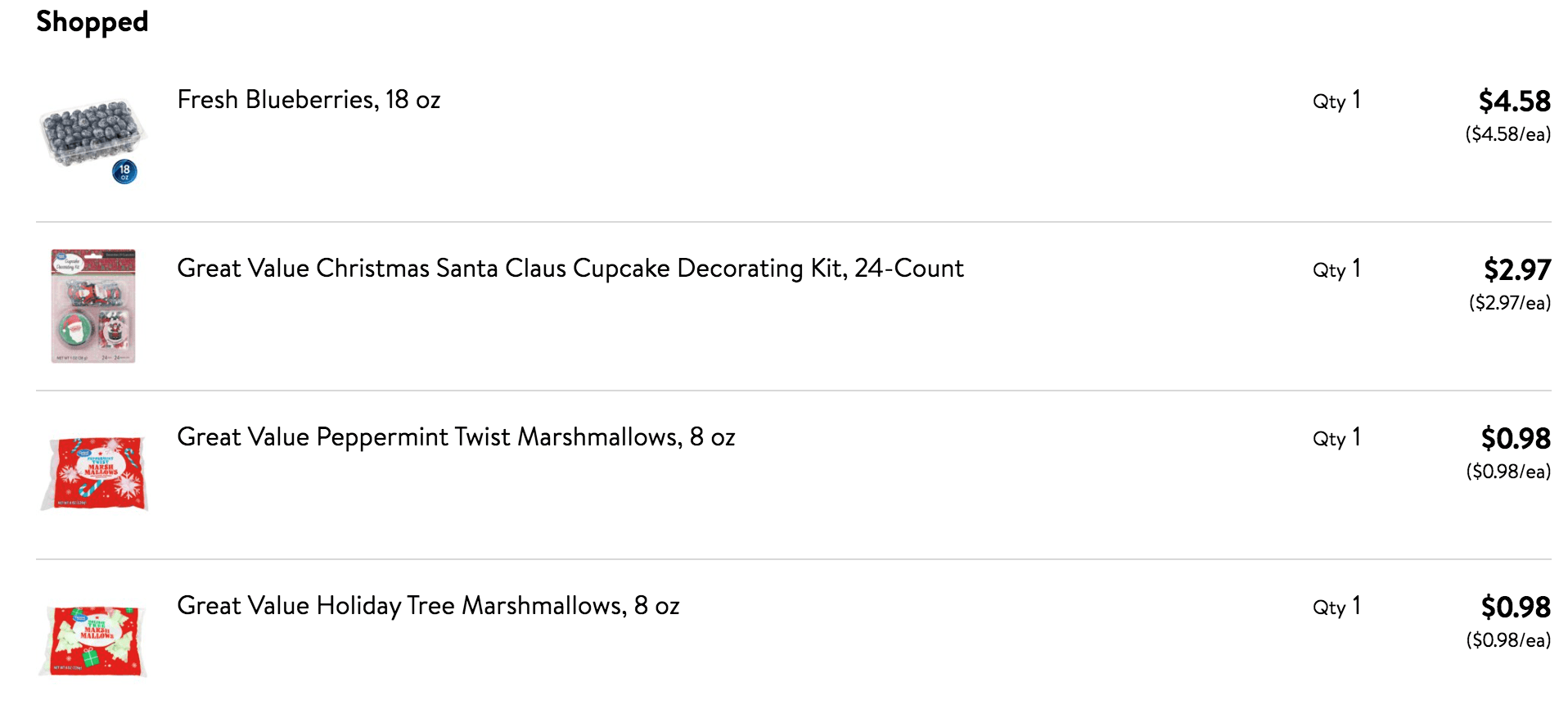Click the $0.98 Holiday Tree Marshmallows price

click(1516, 608)
